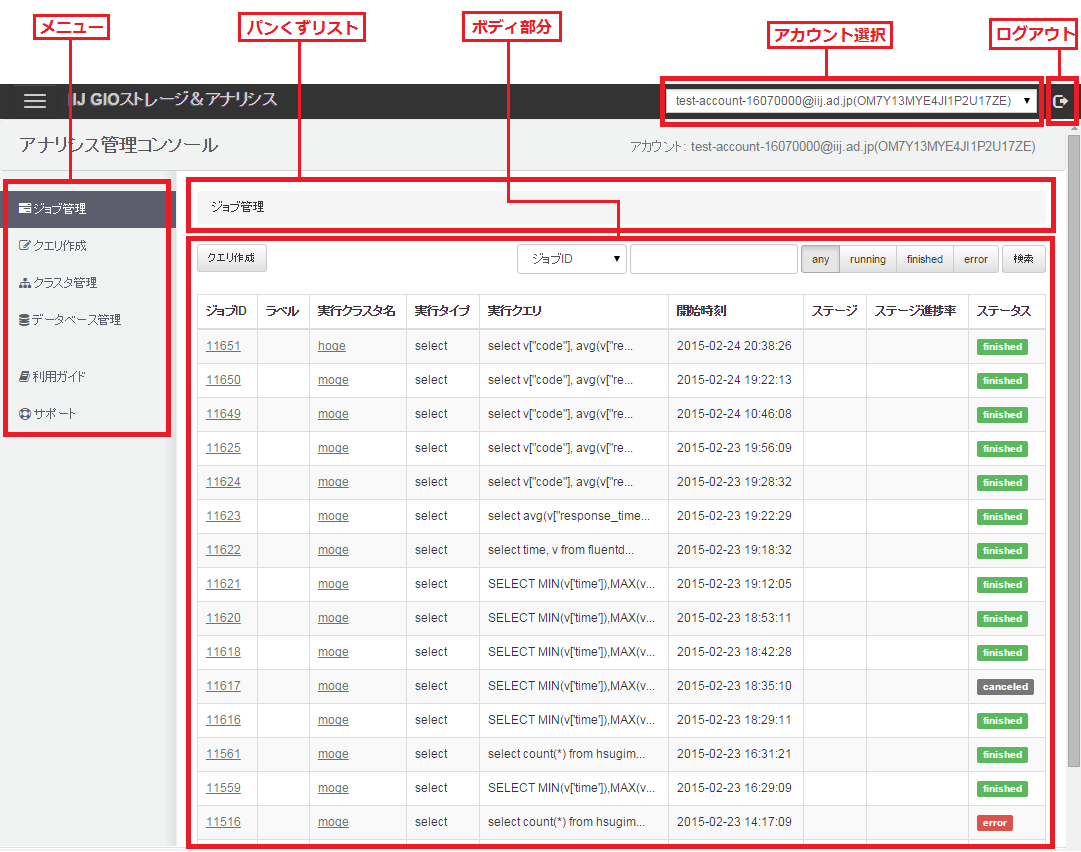1081x852 pixels.
Task: Select the error status filter
Action: [976, 259]
